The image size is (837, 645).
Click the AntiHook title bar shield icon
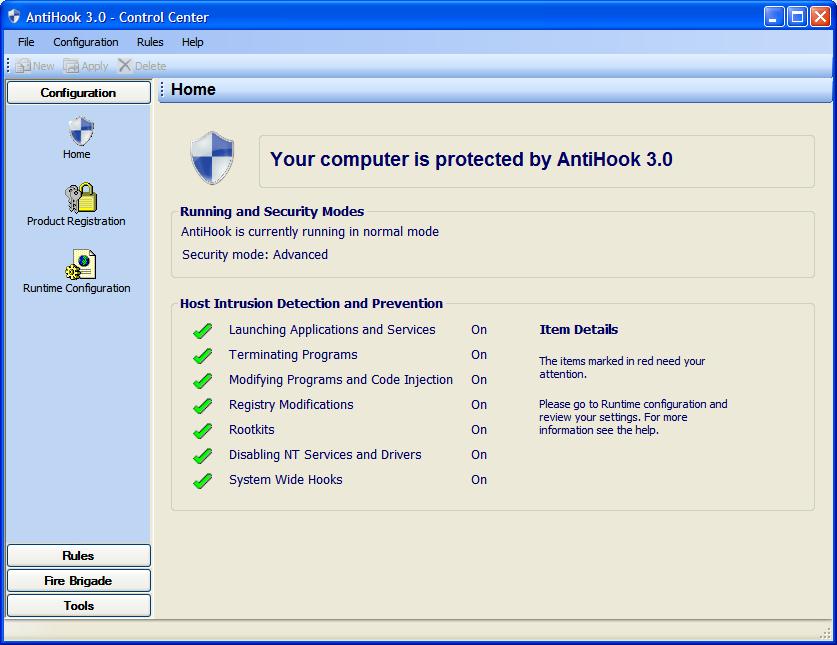tap(14, 17)
